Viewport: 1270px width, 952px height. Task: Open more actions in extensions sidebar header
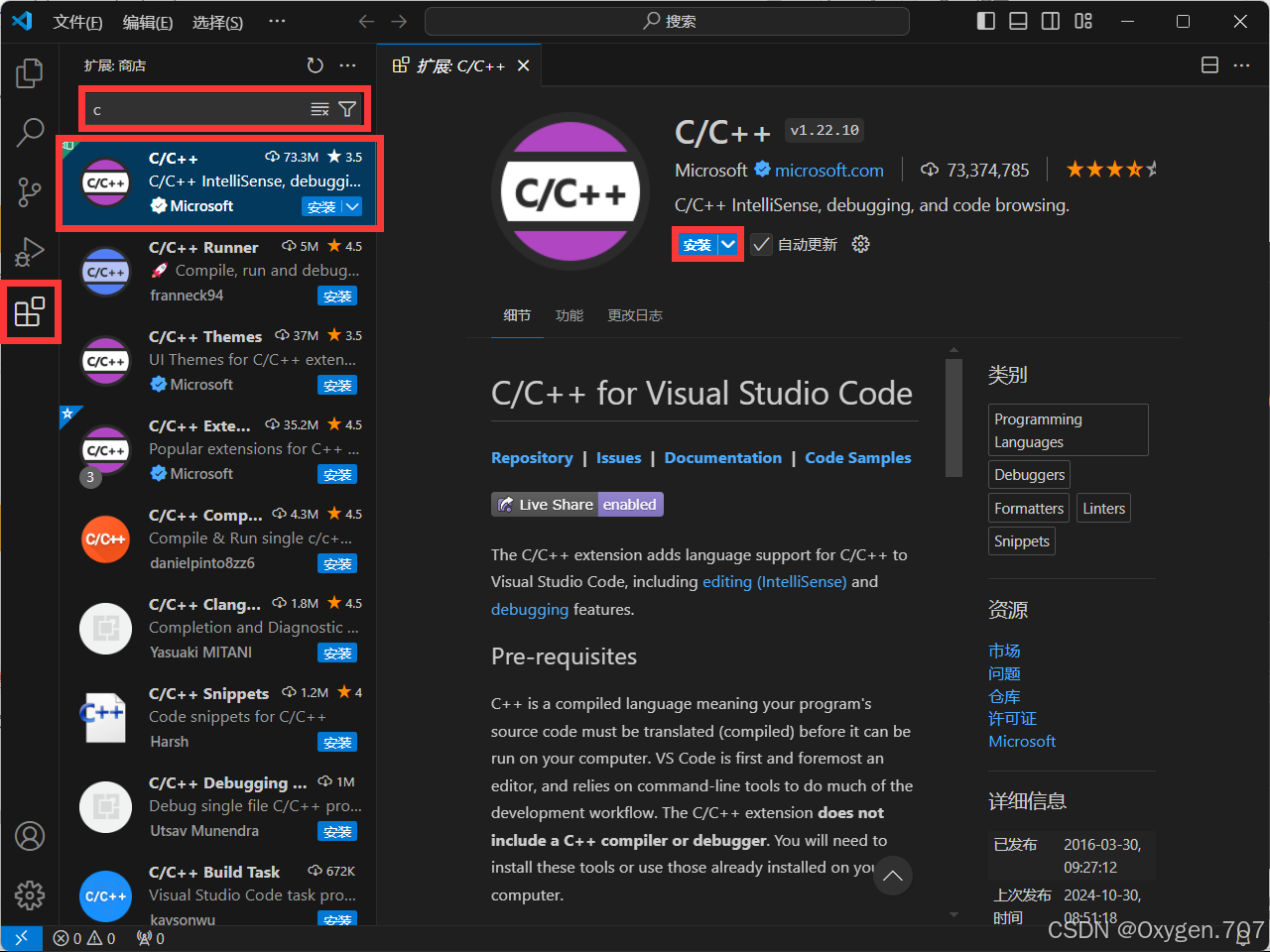click(x=347, y=65)
